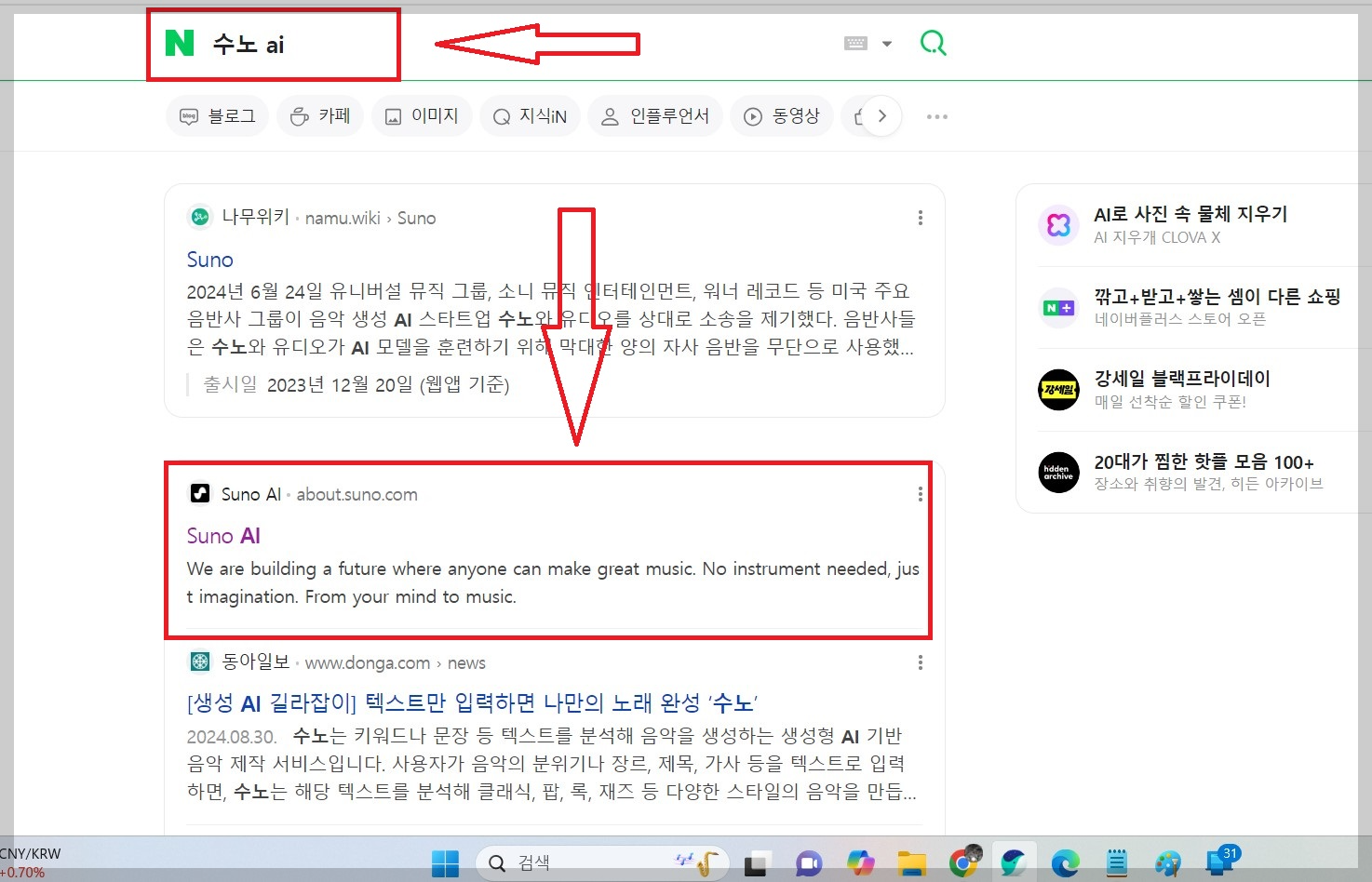Open the three-dot more options next to tabs
The image size is (1372, 882).
937,116
